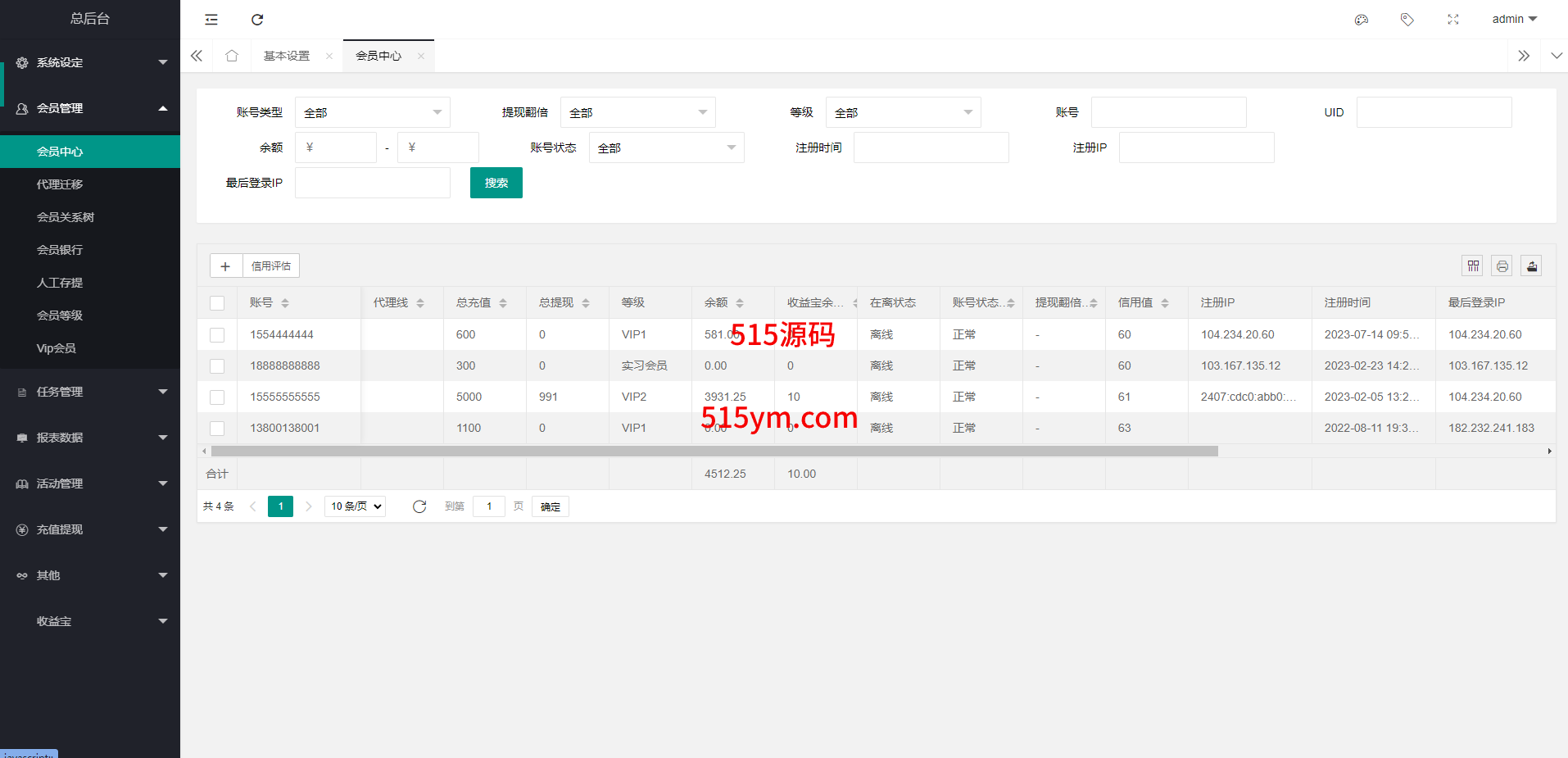Viewport: 1568px width, 758px height.
Task: Open the column filter grid icon
Action: click(x=1473, y=266)
